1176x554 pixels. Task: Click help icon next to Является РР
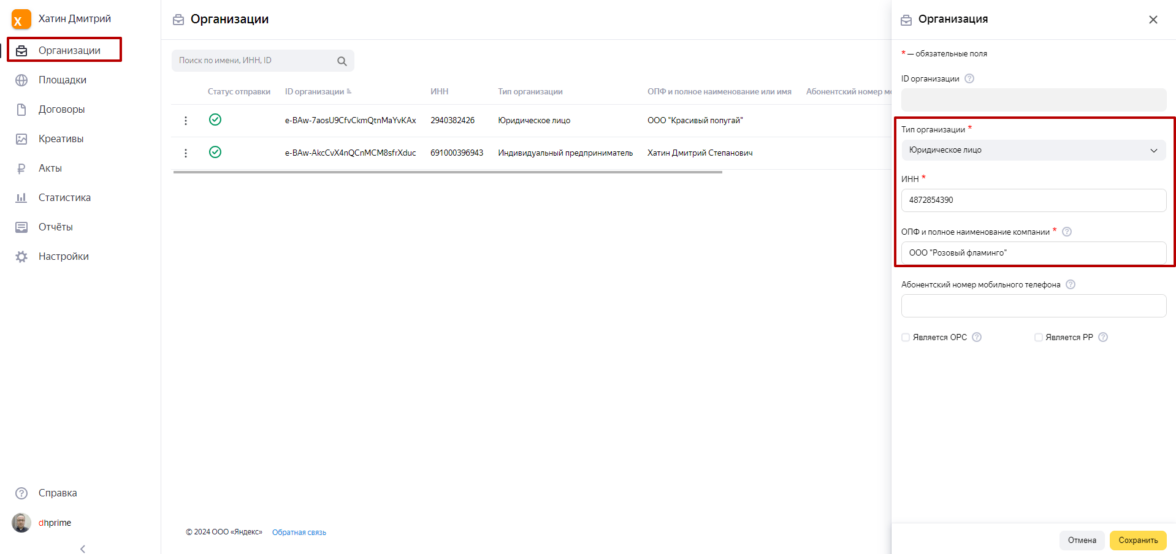(x=1103, y=338)
